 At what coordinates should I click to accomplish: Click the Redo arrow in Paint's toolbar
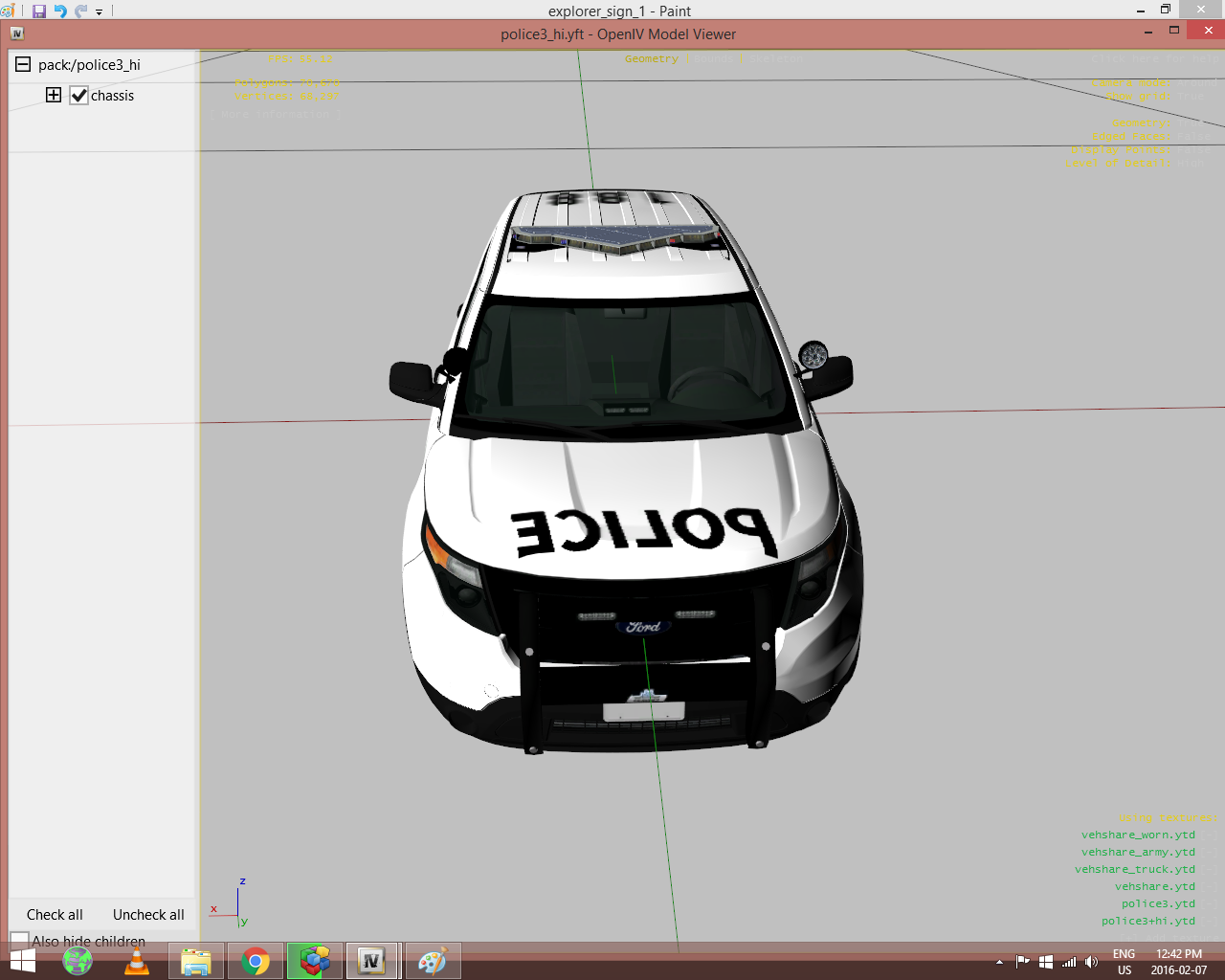(x=81, y=11)
